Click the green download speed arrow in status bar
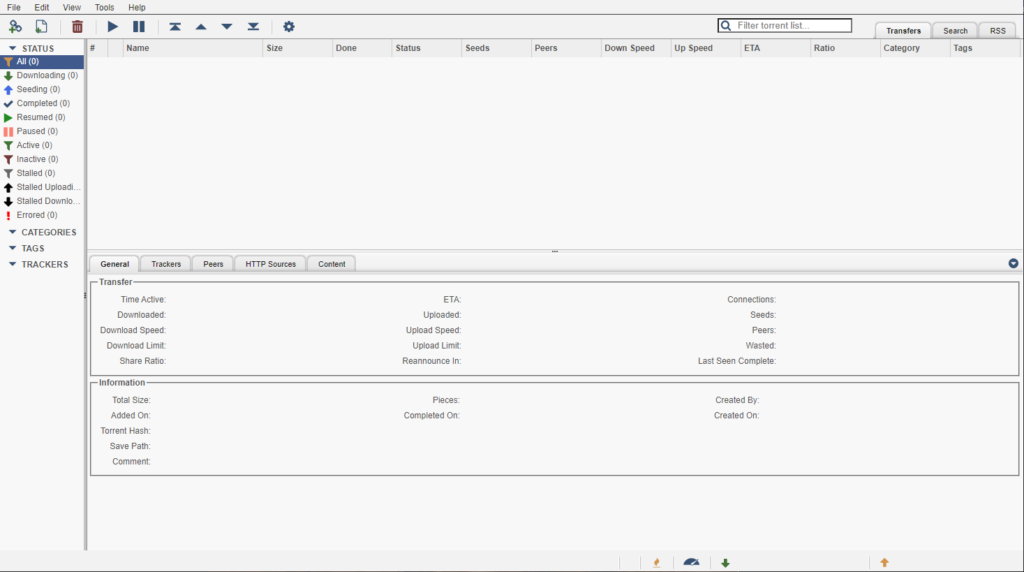Image resolution: width=1024 pixels, height=572 pixels. tap(725, 562)
